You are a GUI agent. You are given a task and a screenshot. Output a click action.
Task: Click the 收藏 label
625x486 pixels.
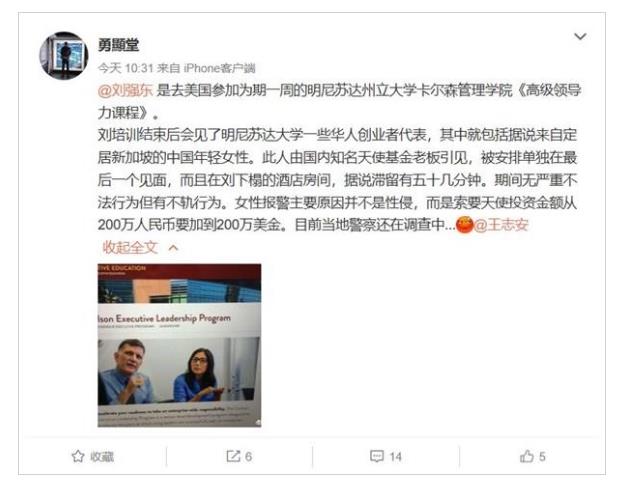coord(102,456)
